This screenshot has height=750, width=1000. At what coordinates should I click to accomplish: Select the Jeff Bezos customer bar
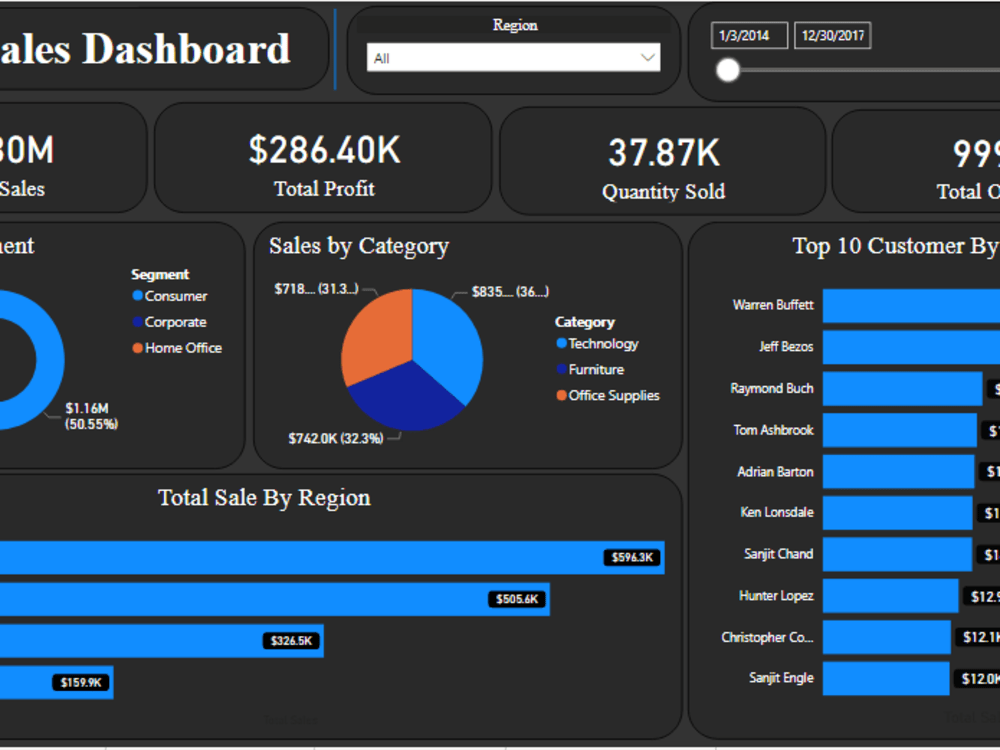pyautogui.click(x=905, y=347)
